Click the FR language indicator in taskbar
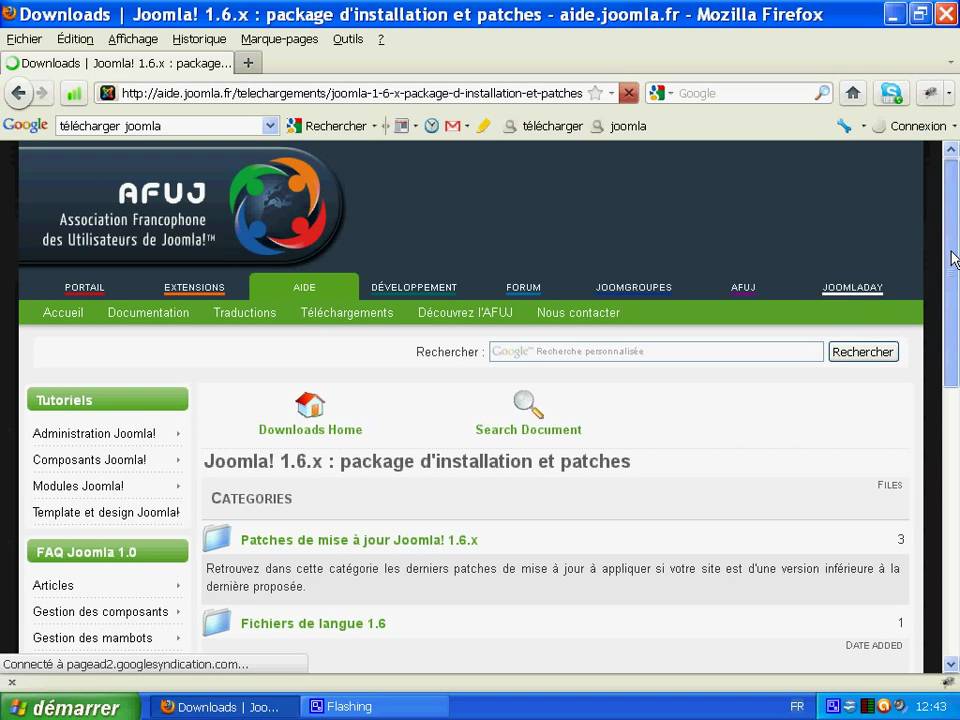This screenshot has height=720, width=960. tap(797, 707)
